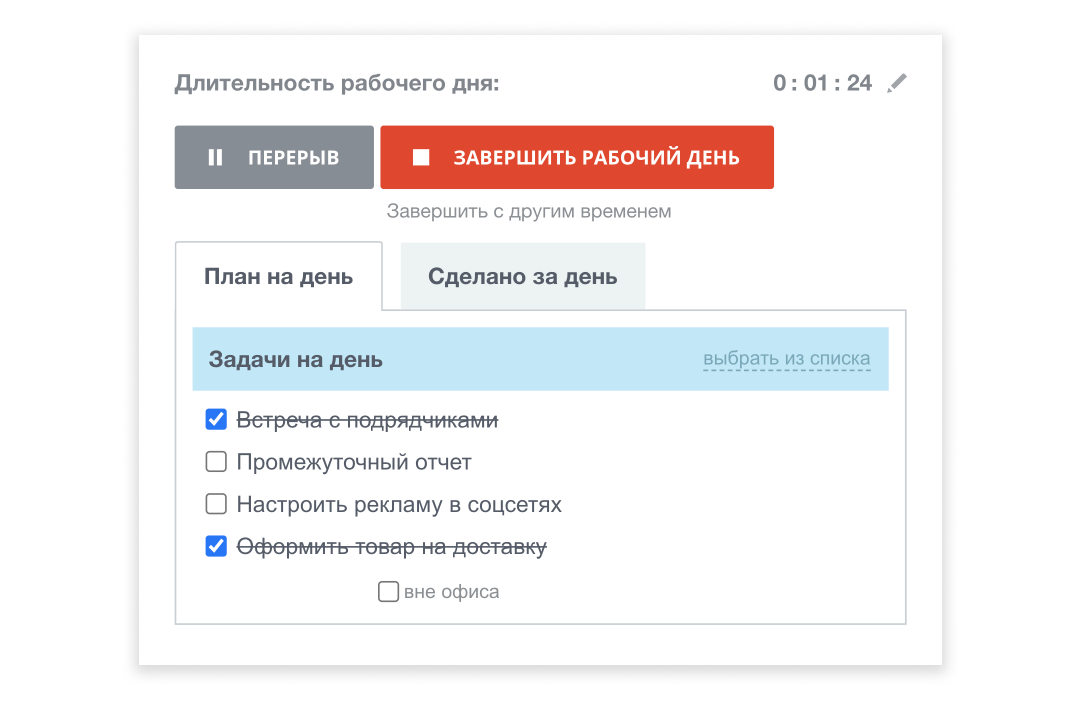
Task: Enable the вне офиса checkbox
Action: coord(388,592)
